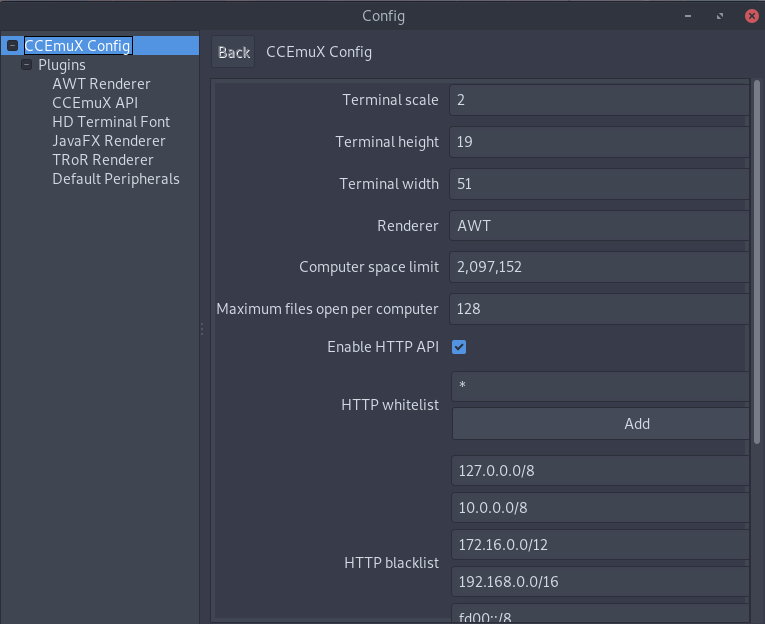
Task: Click the Renderer label
Action: pyautogui.click(x=408, y=226)
